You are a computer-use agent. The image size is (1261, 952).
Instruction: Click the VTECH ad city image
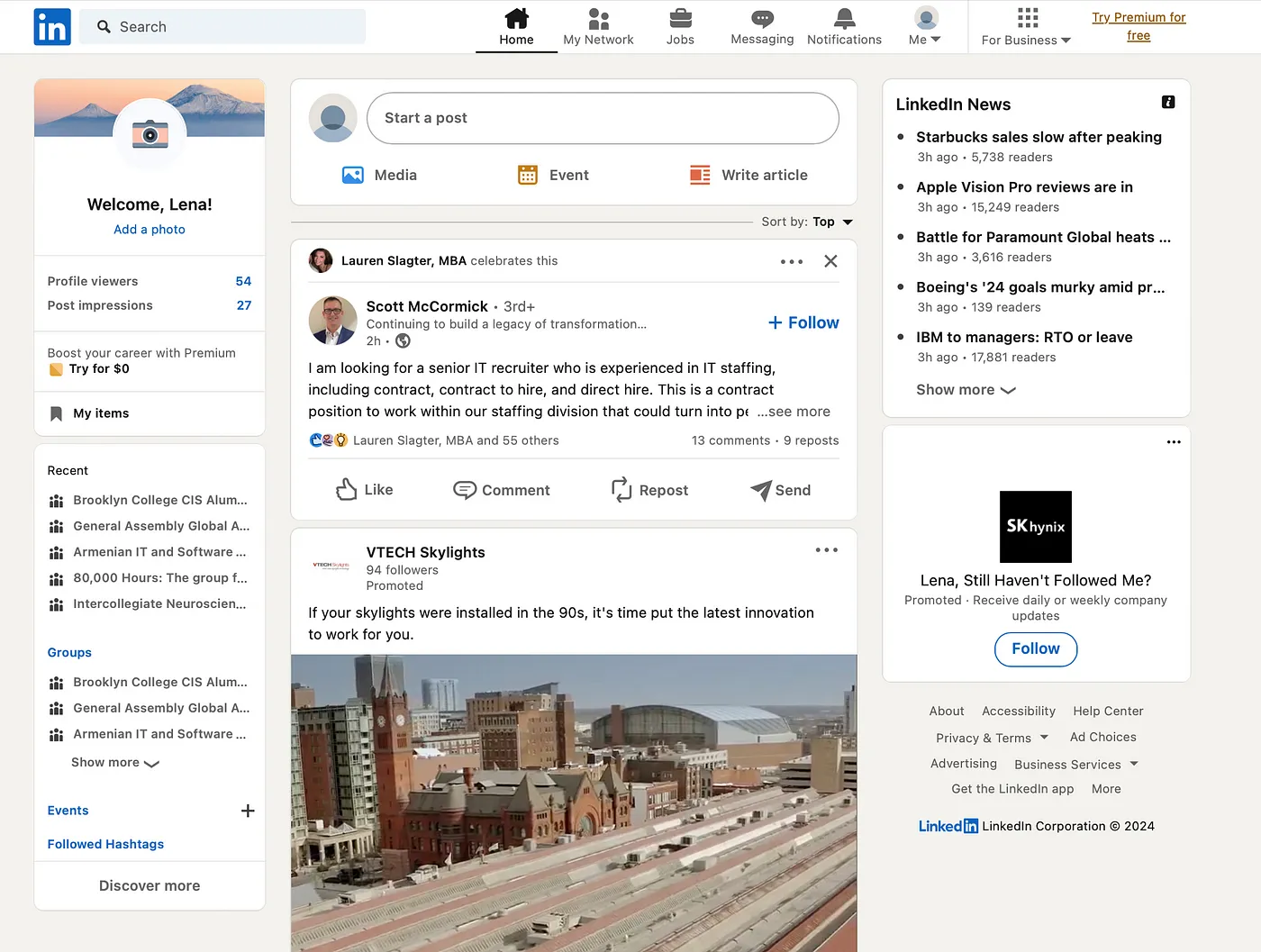tap(574, 802)
